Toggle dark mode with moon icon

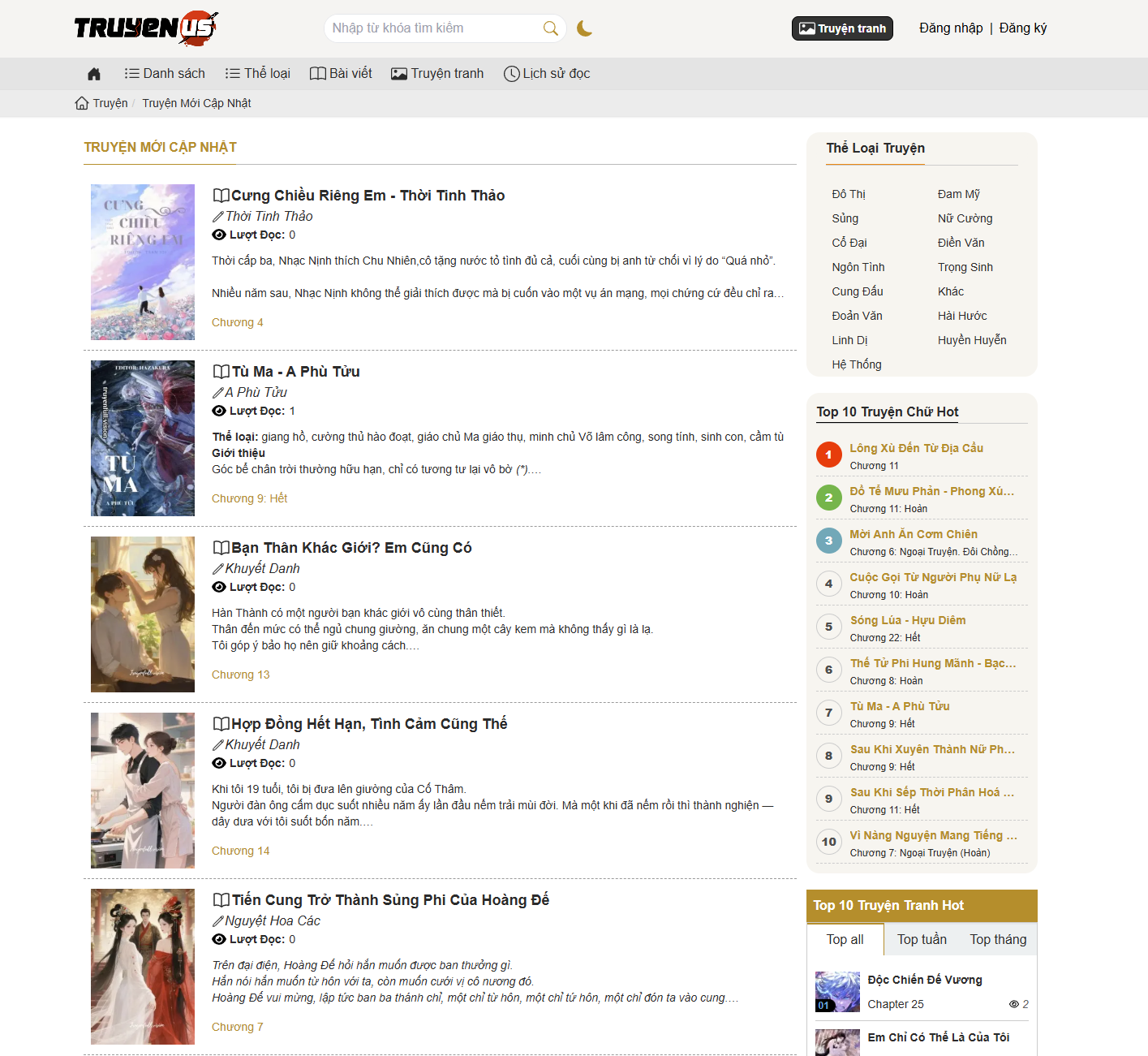pyautogui.click(x=584, y=28)
